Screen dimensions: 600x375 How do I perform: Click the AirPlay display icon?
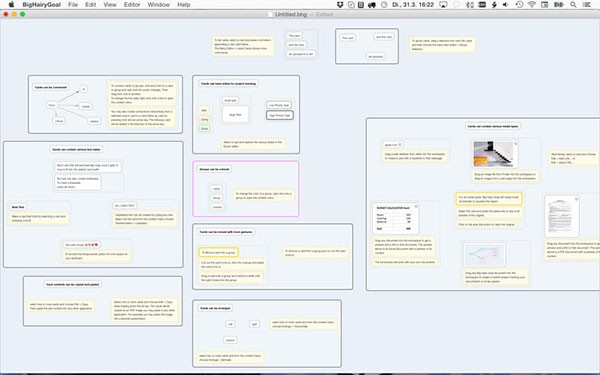443,5
